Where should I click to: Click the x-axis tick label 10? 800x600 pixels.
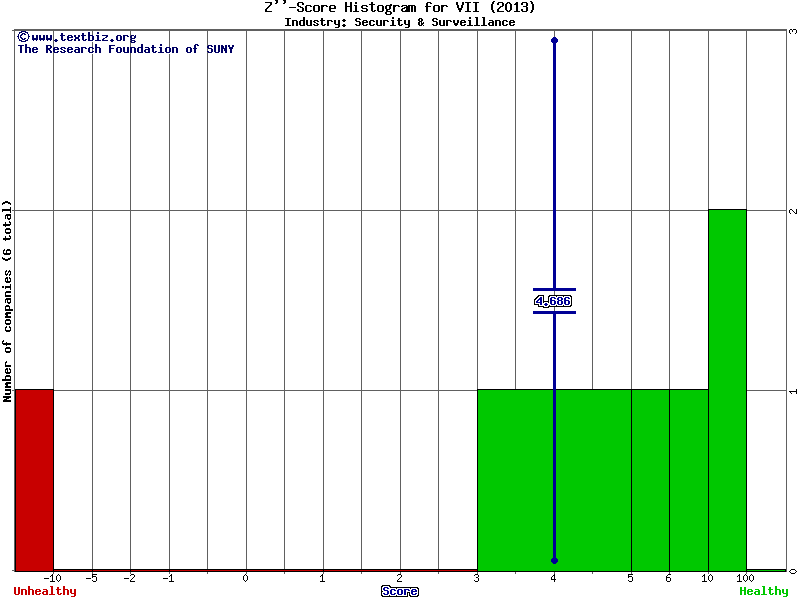[x=707, y=578]
